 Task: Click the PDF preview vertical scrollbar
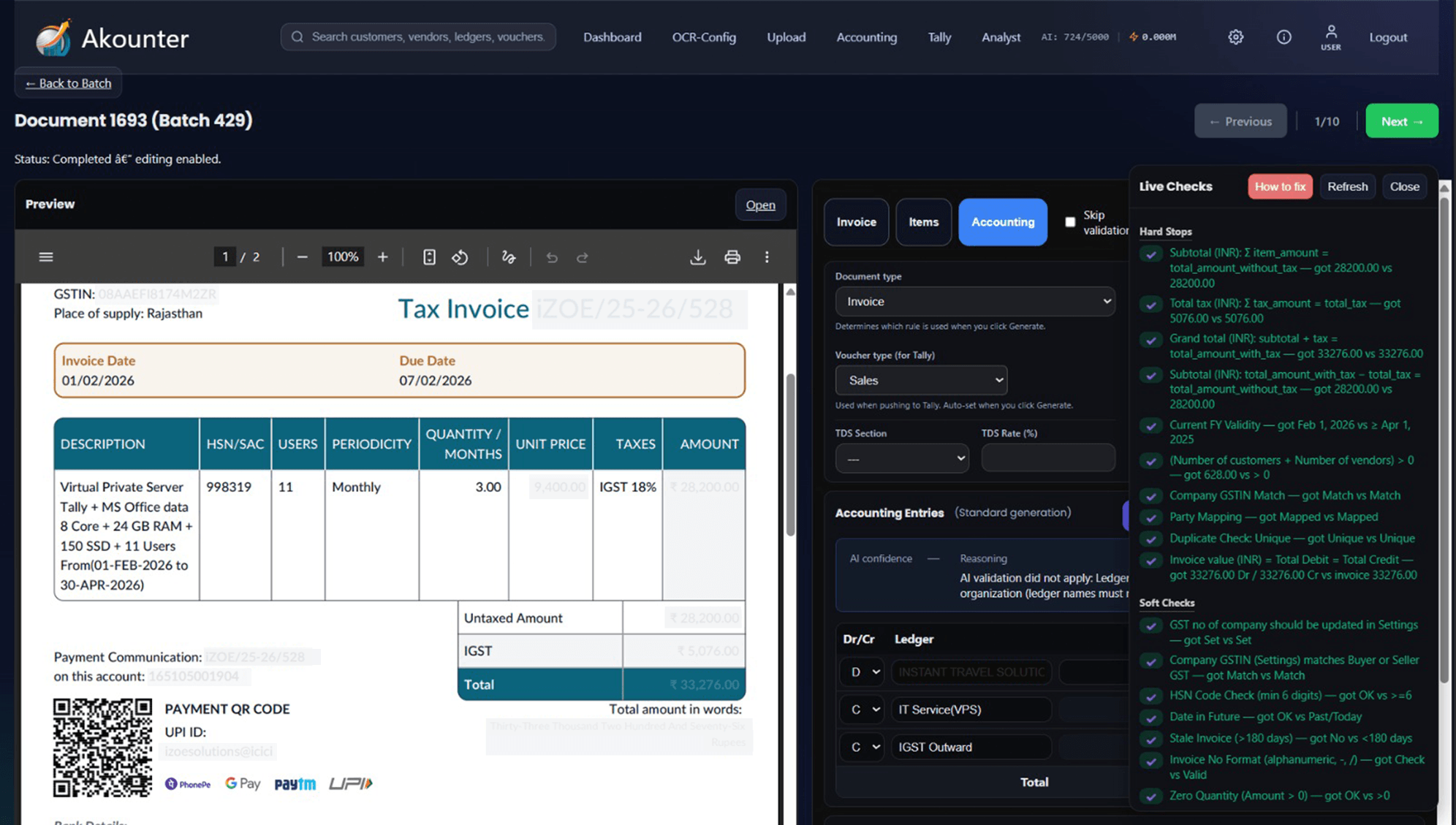click(790, 453)
